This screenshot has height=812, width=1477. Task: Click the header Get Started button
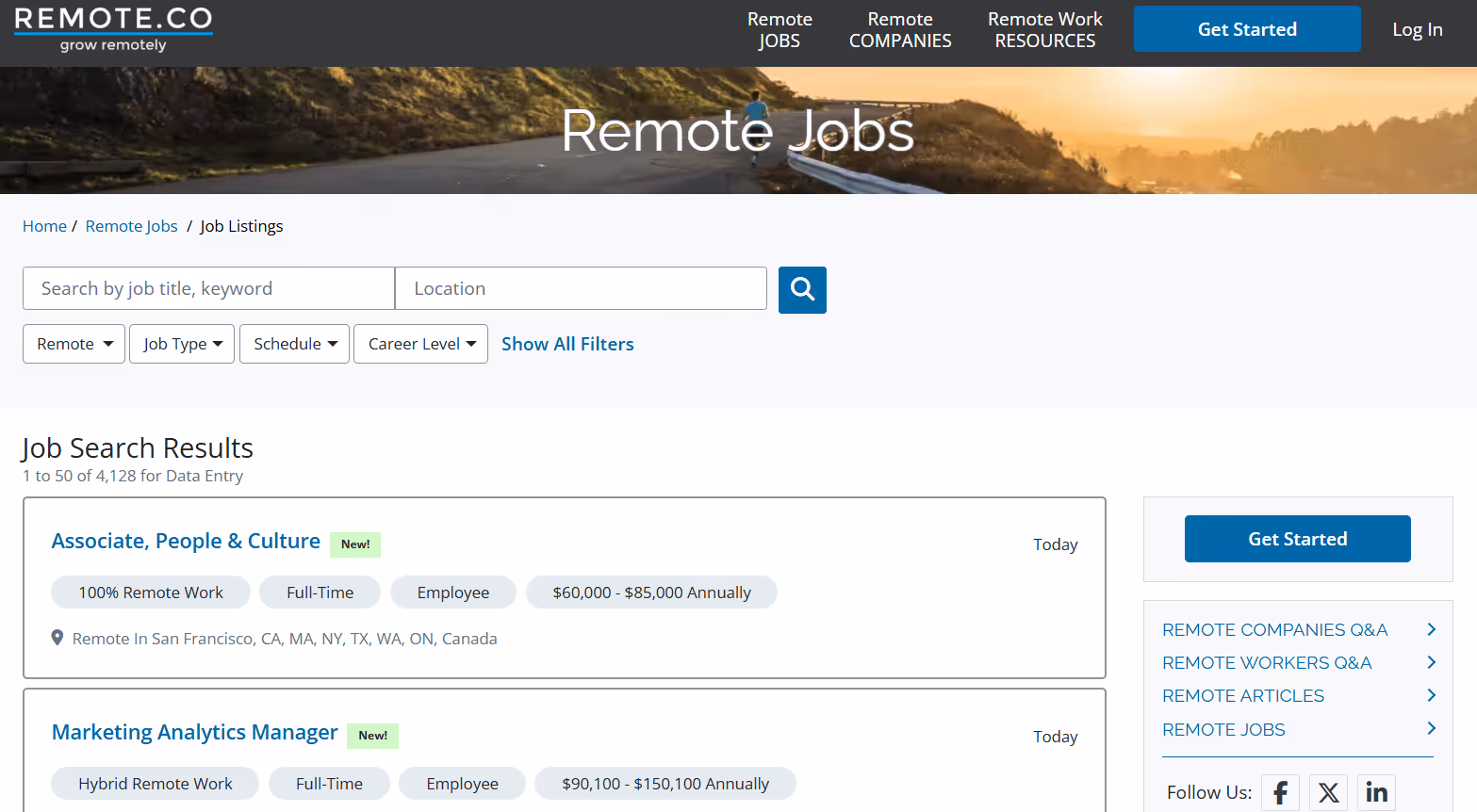click(1247, 29)
